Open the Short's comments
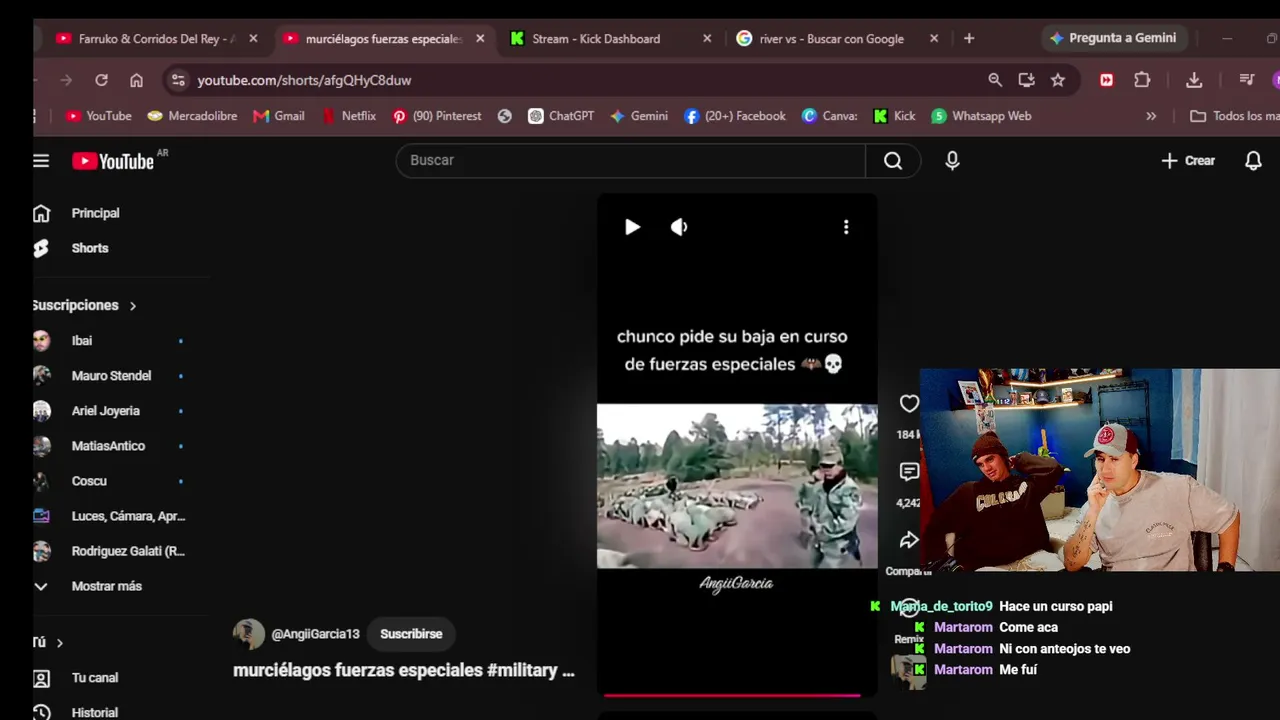Image resolution: width=1280 pixels, height=720 pixels. (x=909, y=471)
